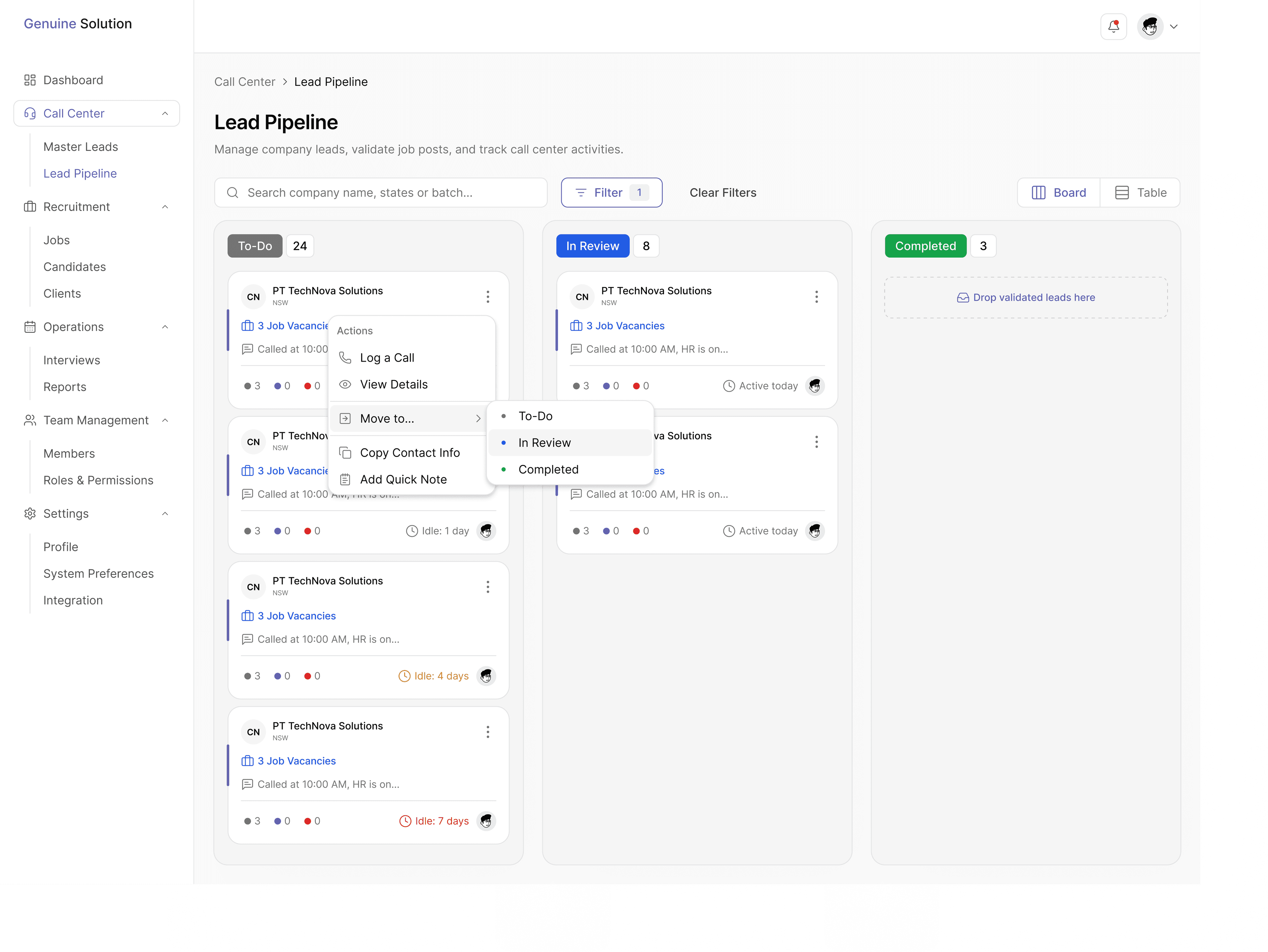Image resolution: width=1268 pixels, height=952 pixels.
Task: Collapse the Recruitment section
Action: coord(165,207)
